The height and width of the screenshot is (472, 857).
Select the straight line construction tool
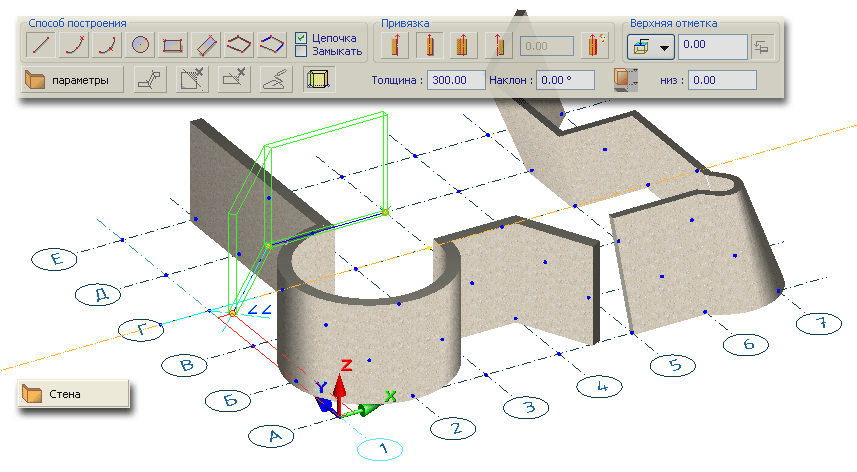[x=39, y=44]
